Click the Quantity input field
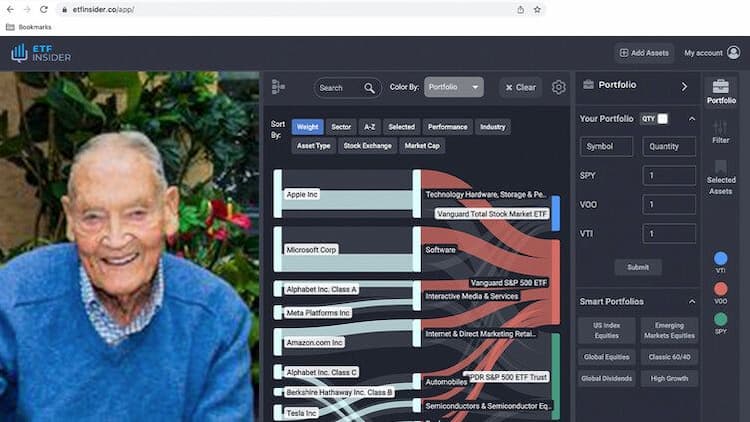Image resolution: width=750 pixels, height=422 pixels. pos(669,146)
